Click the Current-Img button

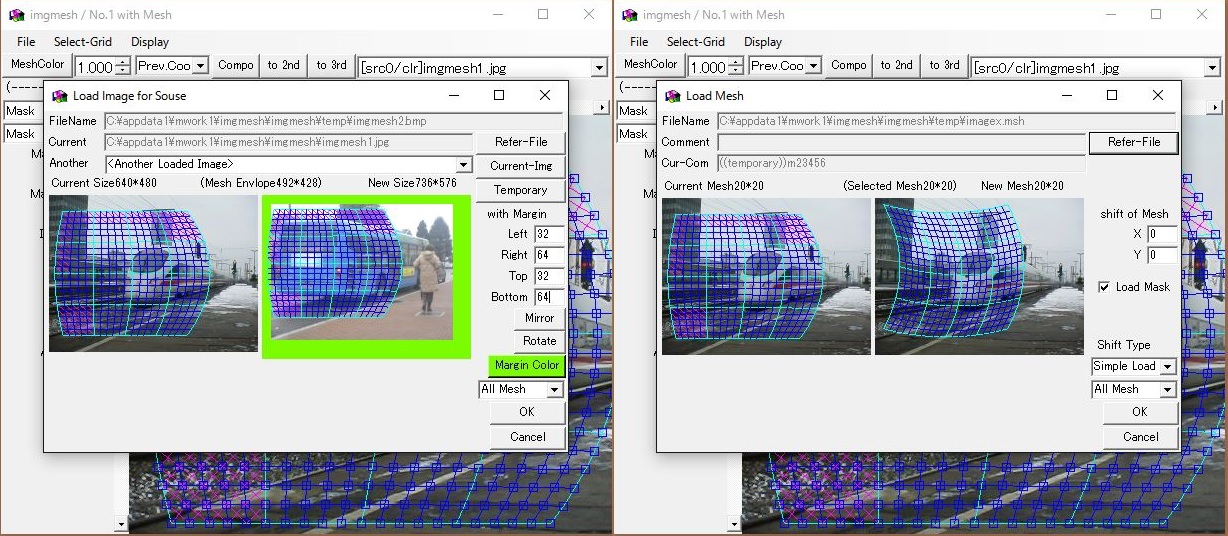tap(520, 166)
